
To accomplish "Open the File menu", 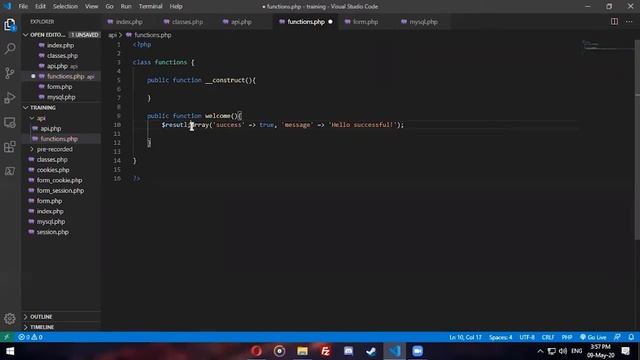I will [x=23, y=7].
